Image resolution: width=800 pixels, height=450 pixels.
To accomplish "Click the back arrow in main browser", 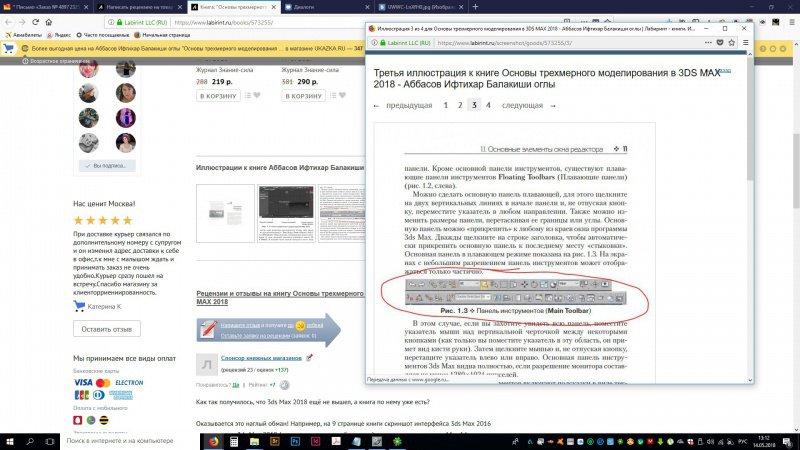I will [x=9, y=22].
